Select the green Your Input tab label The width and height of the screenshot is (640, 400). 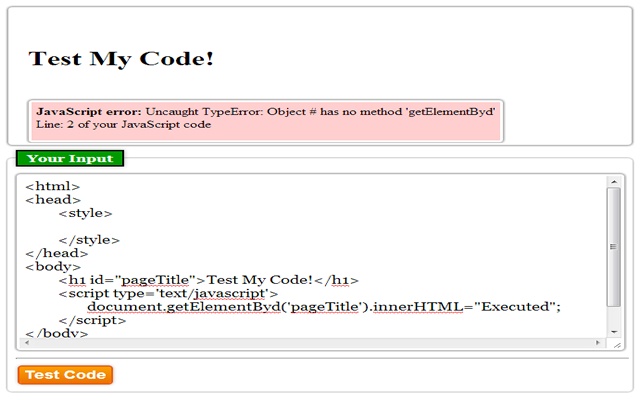click(70, 158)
